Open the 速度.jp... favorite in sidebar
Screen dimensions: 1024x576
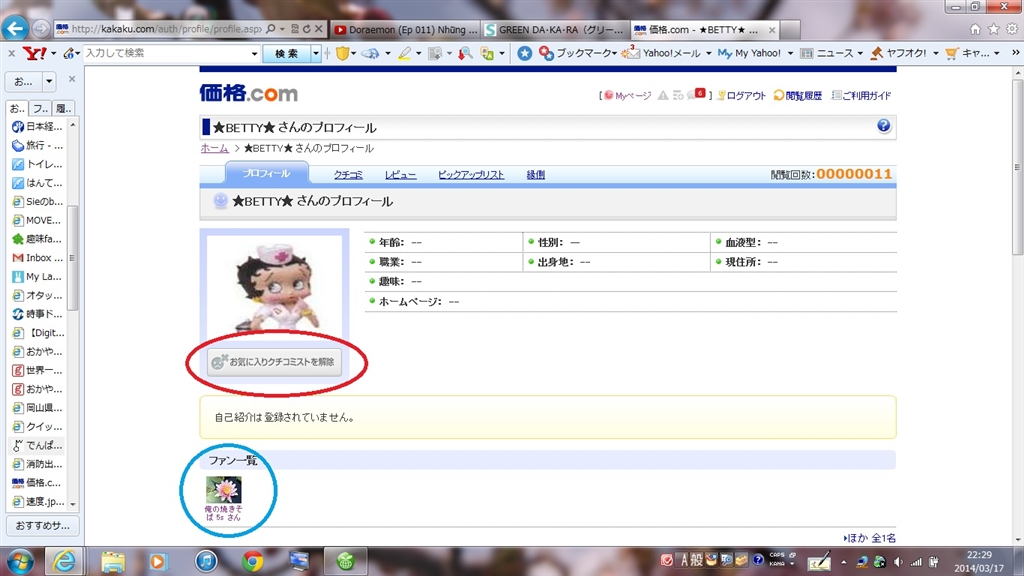click(x=38, y=502)
